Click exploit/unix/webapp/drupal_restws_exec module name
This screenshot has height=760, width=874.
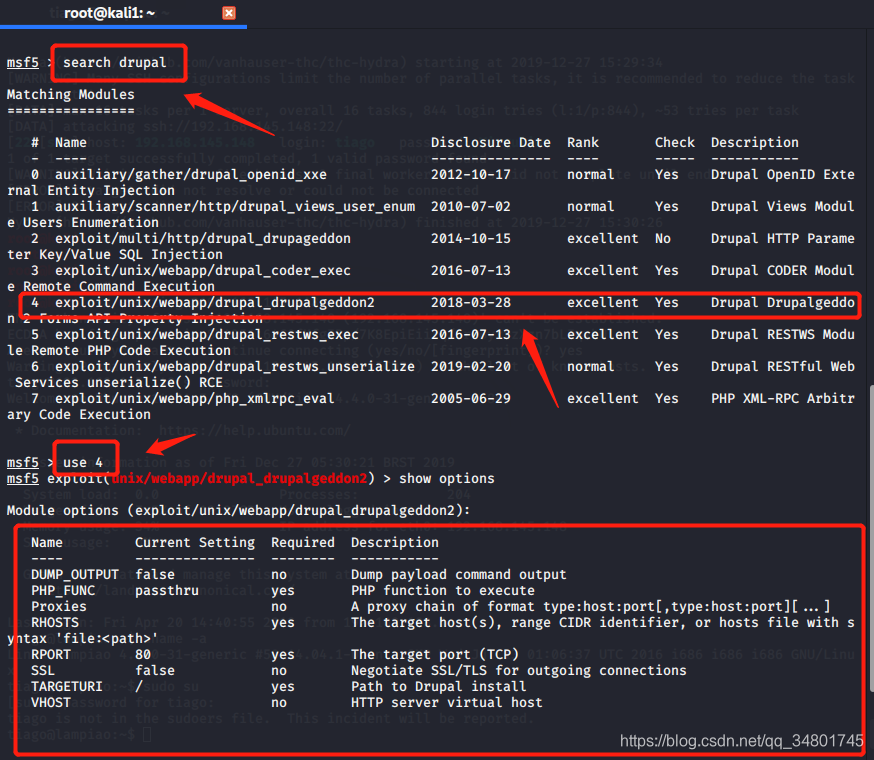[x=207, y=335]
